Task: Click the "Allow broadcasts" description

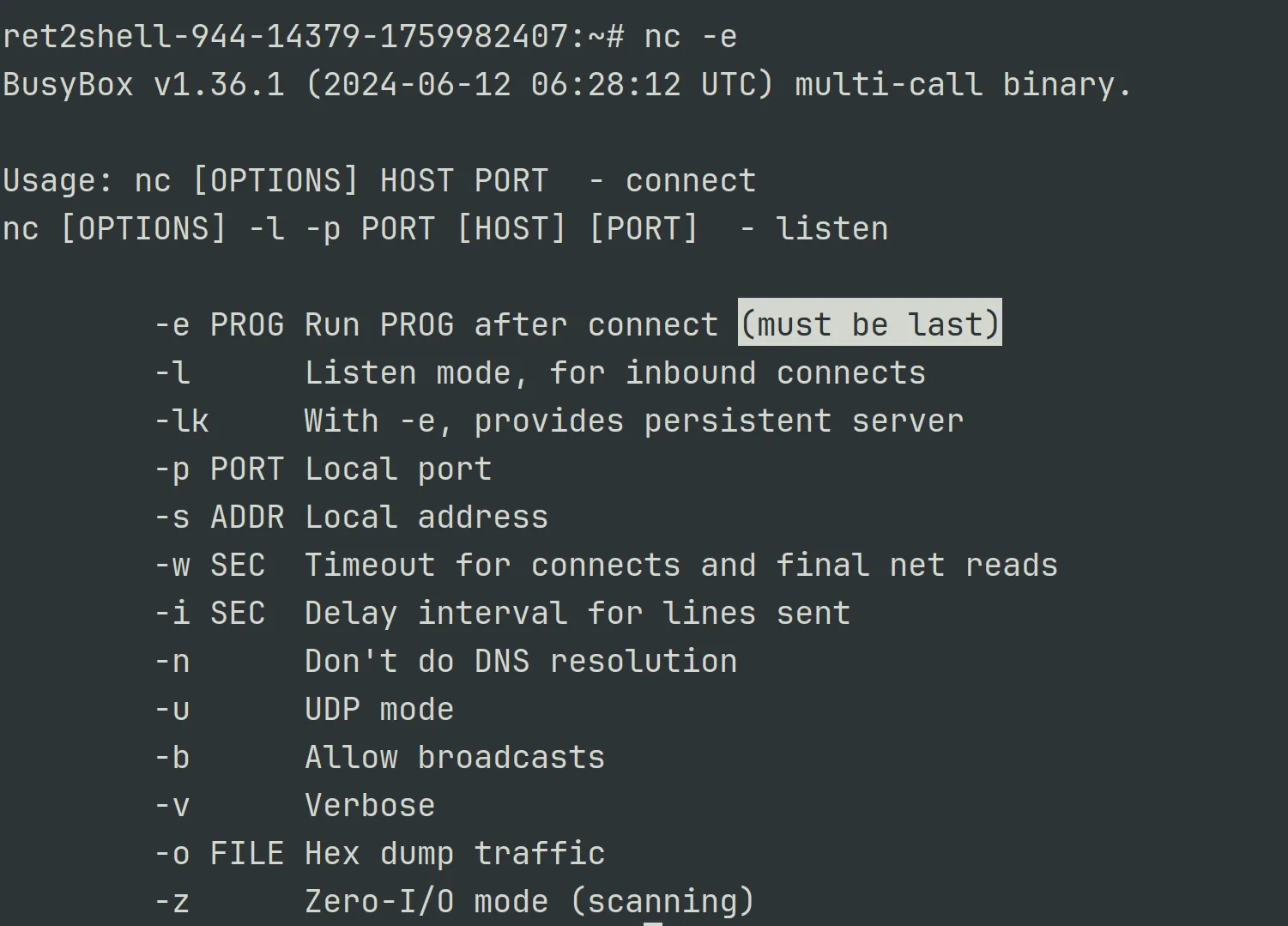Action: tap(454, 757)
